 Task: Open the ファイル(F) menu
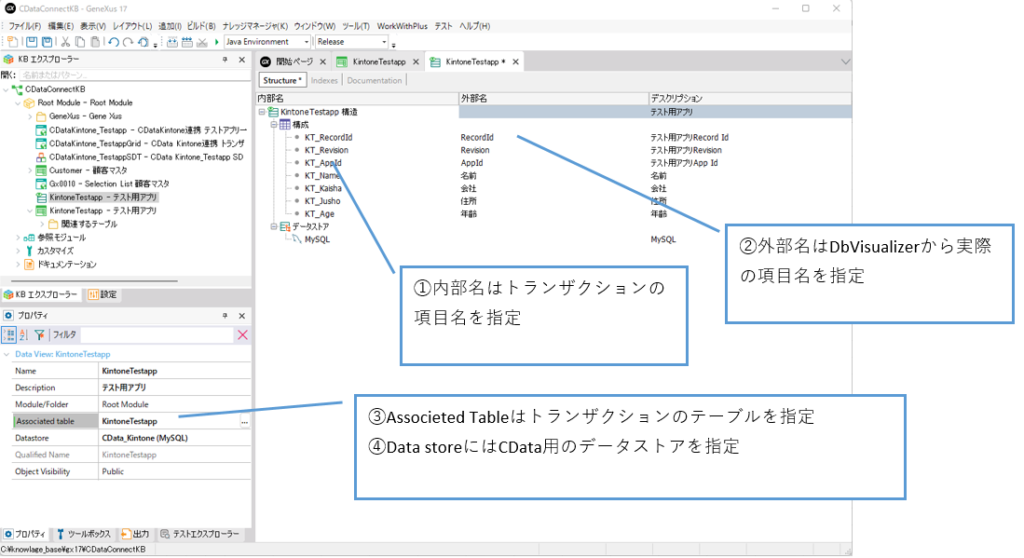click(x=24, y=26)
